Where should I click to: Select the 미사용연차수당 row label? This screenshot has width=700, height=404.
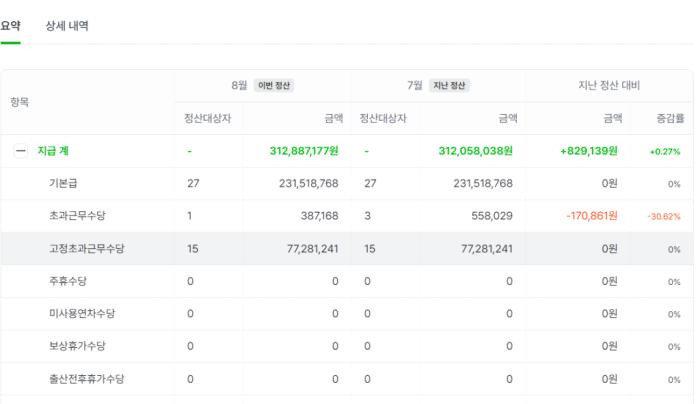[x=82, y=314]
